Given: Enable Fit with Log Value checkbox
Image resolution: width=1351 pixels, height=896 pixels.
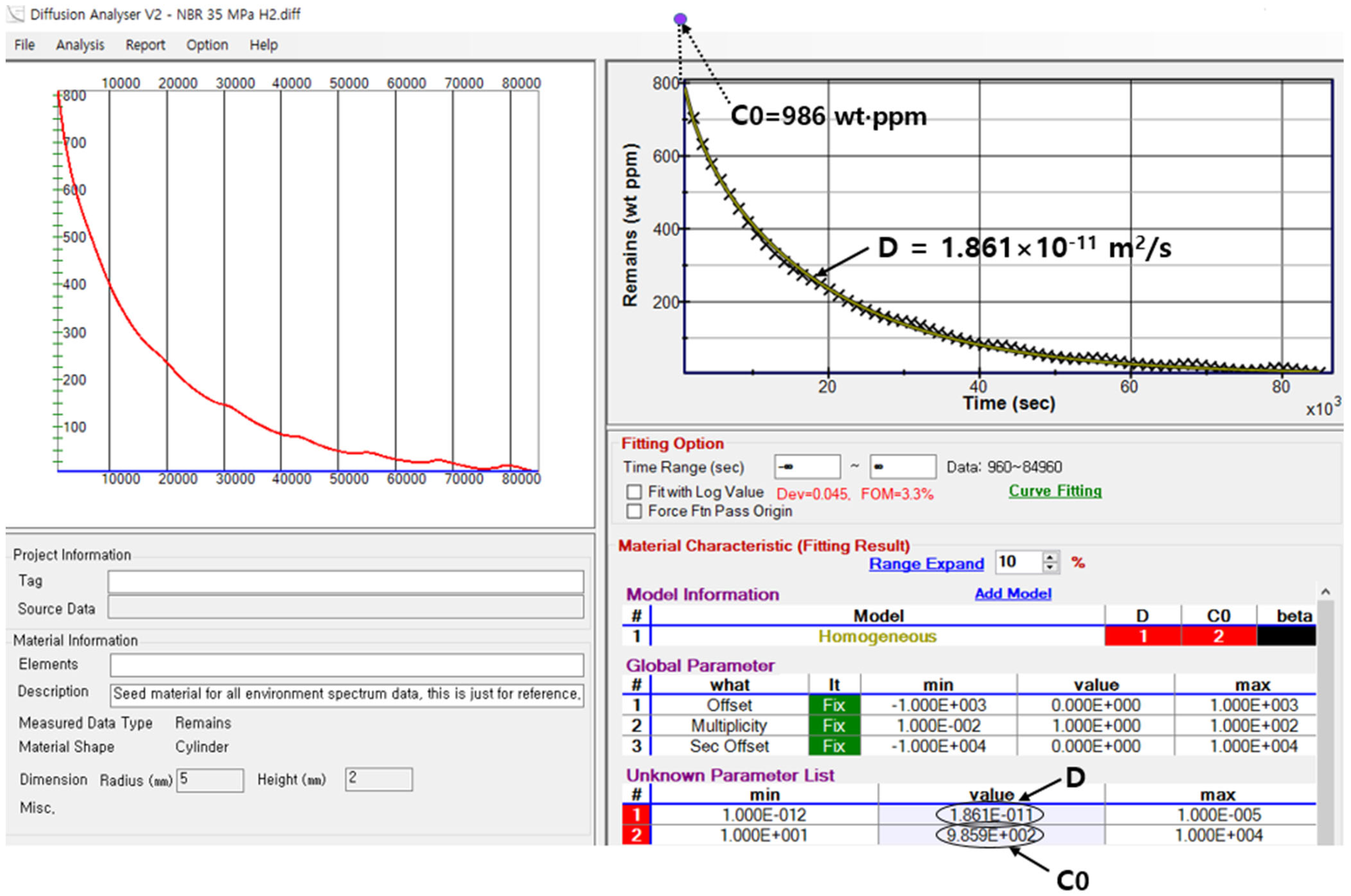Looking at the screenshot, I should point(633,492).
